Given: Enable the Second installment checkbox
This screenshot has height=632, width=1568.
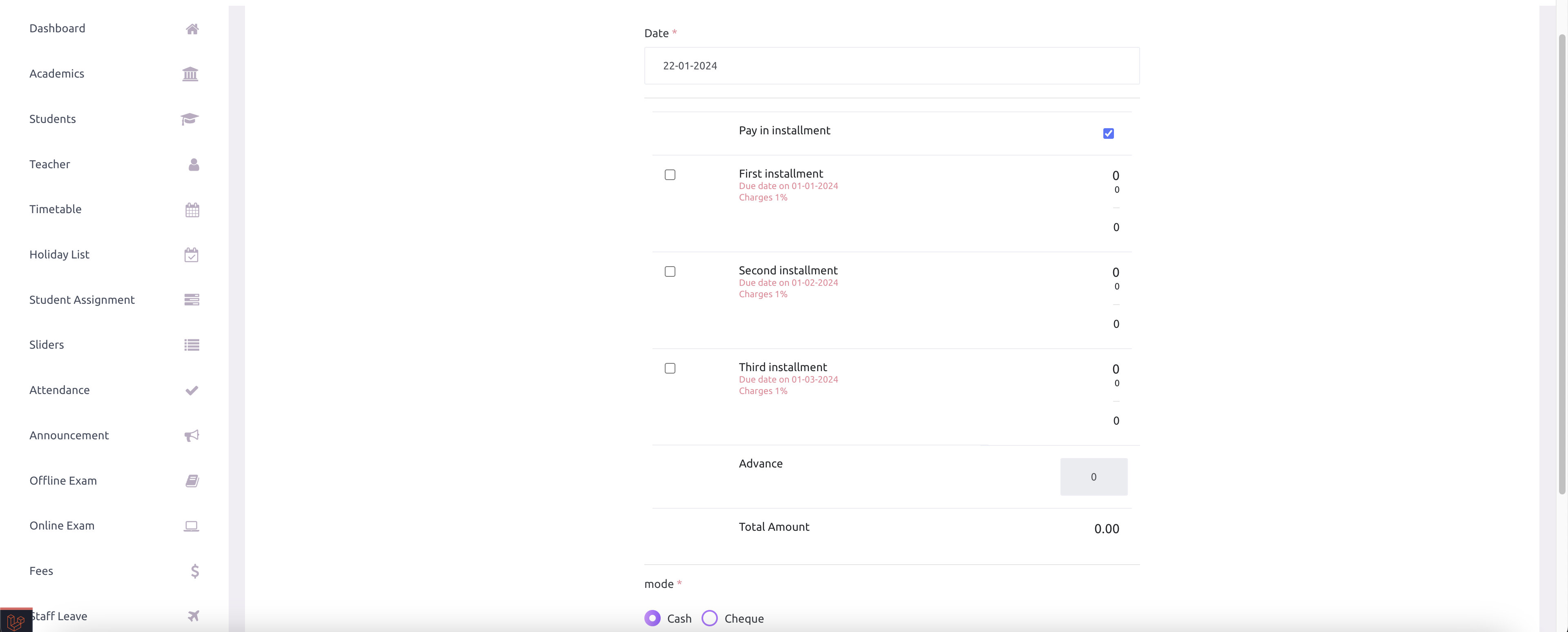Looking at the screenshot, I should click(670, 272).
